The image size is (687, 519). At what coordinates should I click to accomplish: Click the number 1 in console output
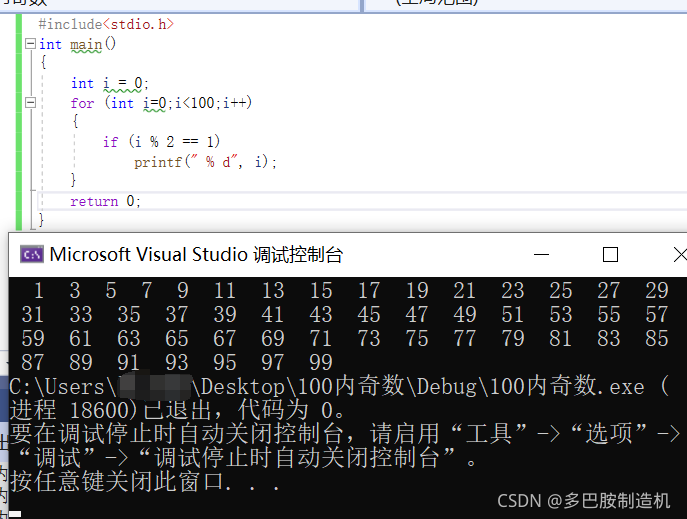tap(39, 291)
